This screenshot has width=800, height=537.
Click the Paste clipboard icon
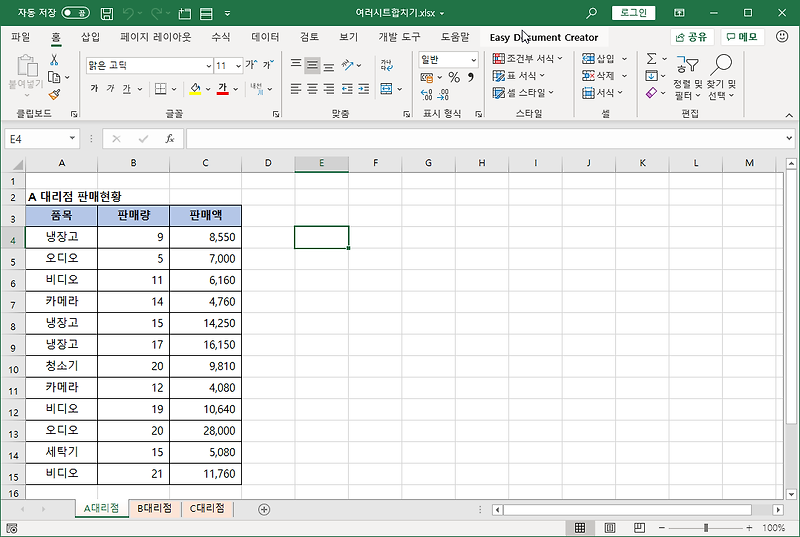click(26, 66)
